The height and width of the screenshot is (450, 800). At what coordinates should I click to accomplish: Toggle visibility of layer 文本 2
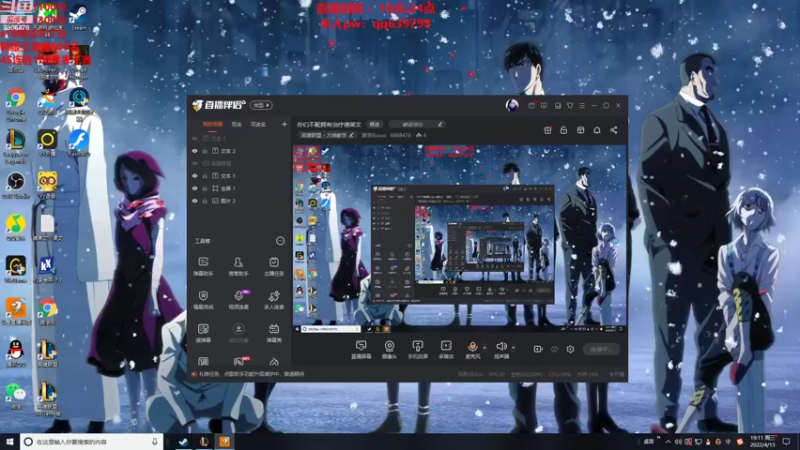[x=194, y=151]
